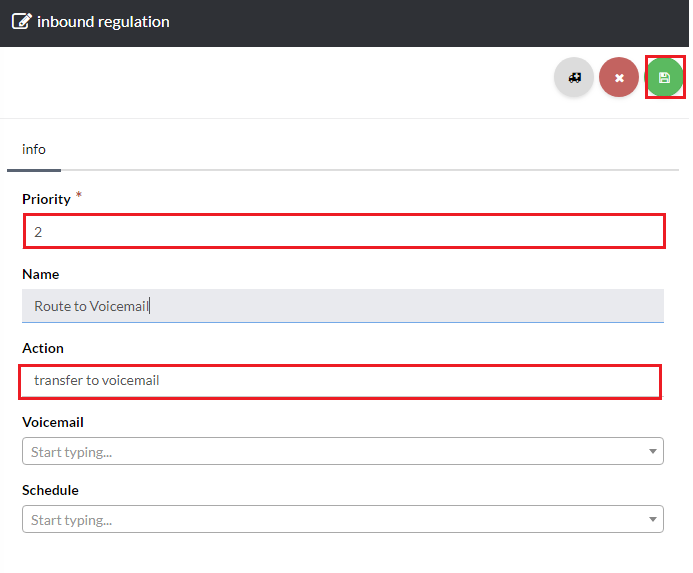Click the red required asterisk beside Priority

[x=79, y=195]
